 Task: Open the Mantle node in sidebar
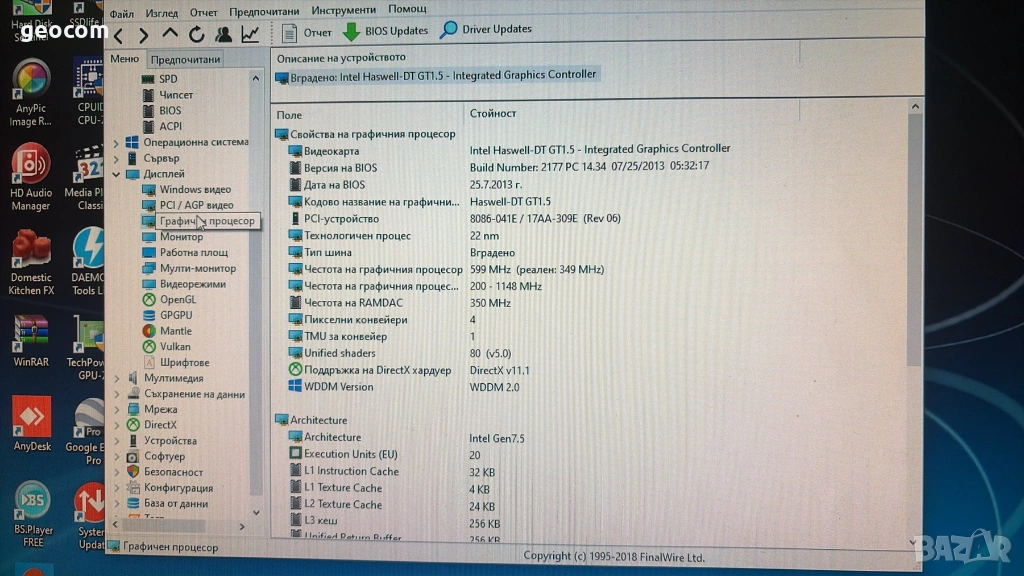point(175,331)
